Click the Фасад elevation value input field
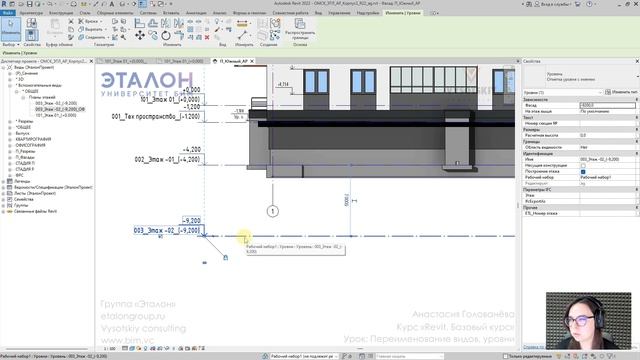The width and height of the screenshot is (640, 360). tap(607, 105)
